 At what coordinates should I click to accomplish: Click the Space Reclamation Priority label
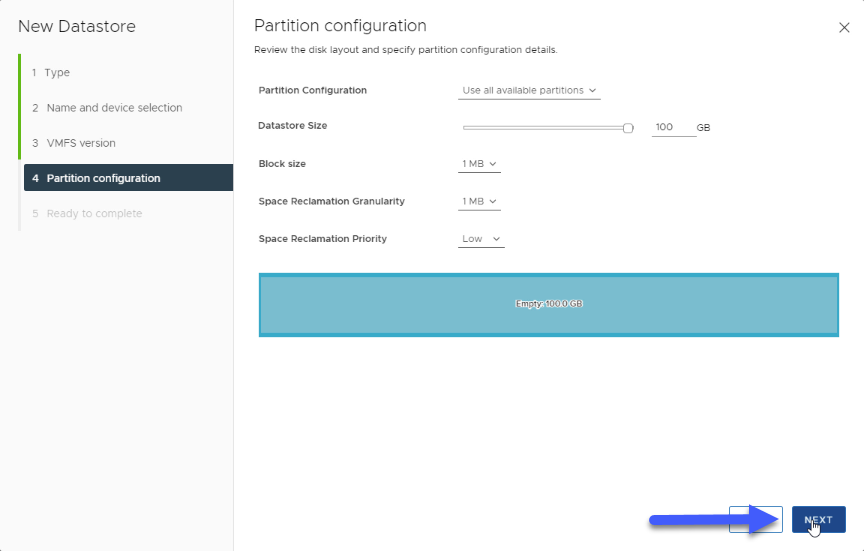coord(322,239)
